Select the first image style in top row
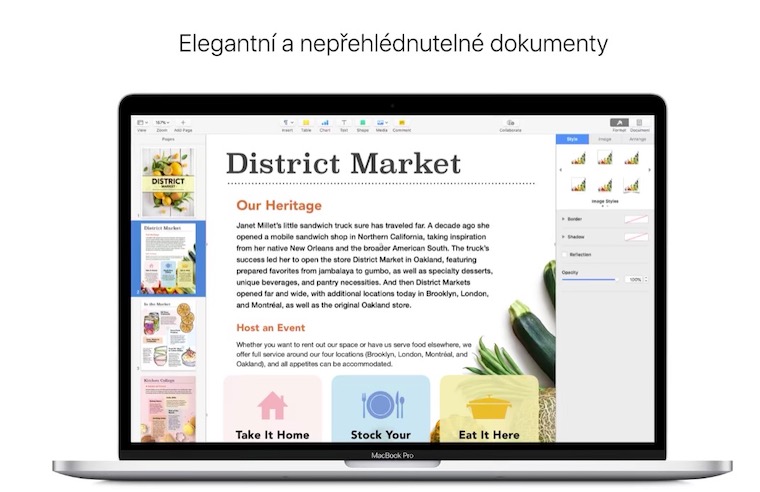760x492 pixels. (578, 159)
